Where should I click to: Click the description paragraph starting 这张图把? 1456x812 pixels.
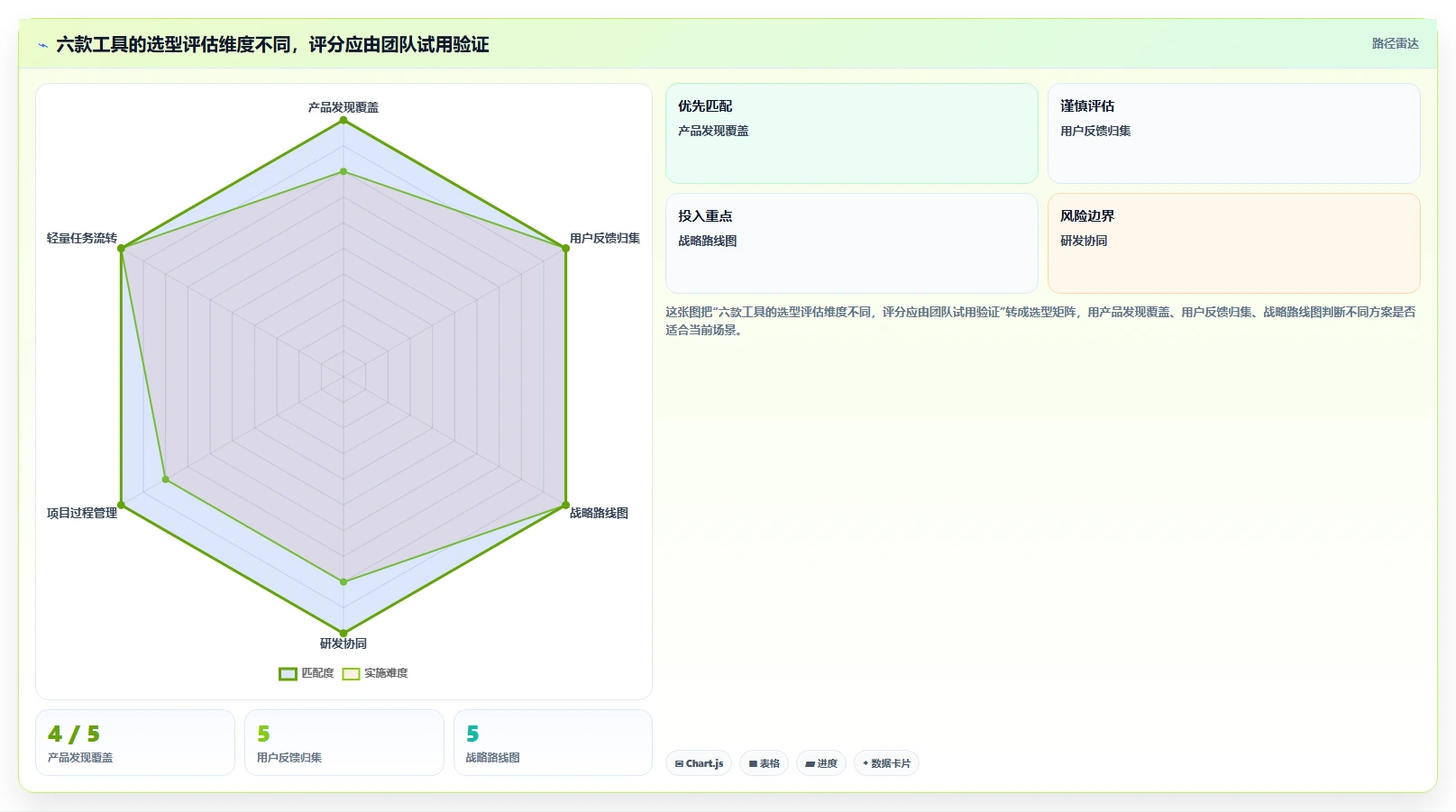coord(1041,321)
